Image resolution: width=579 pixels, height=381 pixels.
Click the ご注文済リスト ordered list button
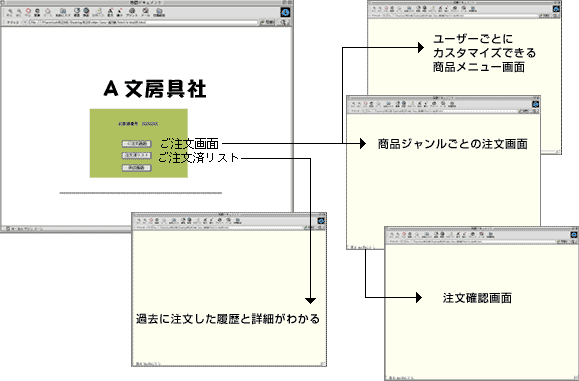(x=137, y=155)
